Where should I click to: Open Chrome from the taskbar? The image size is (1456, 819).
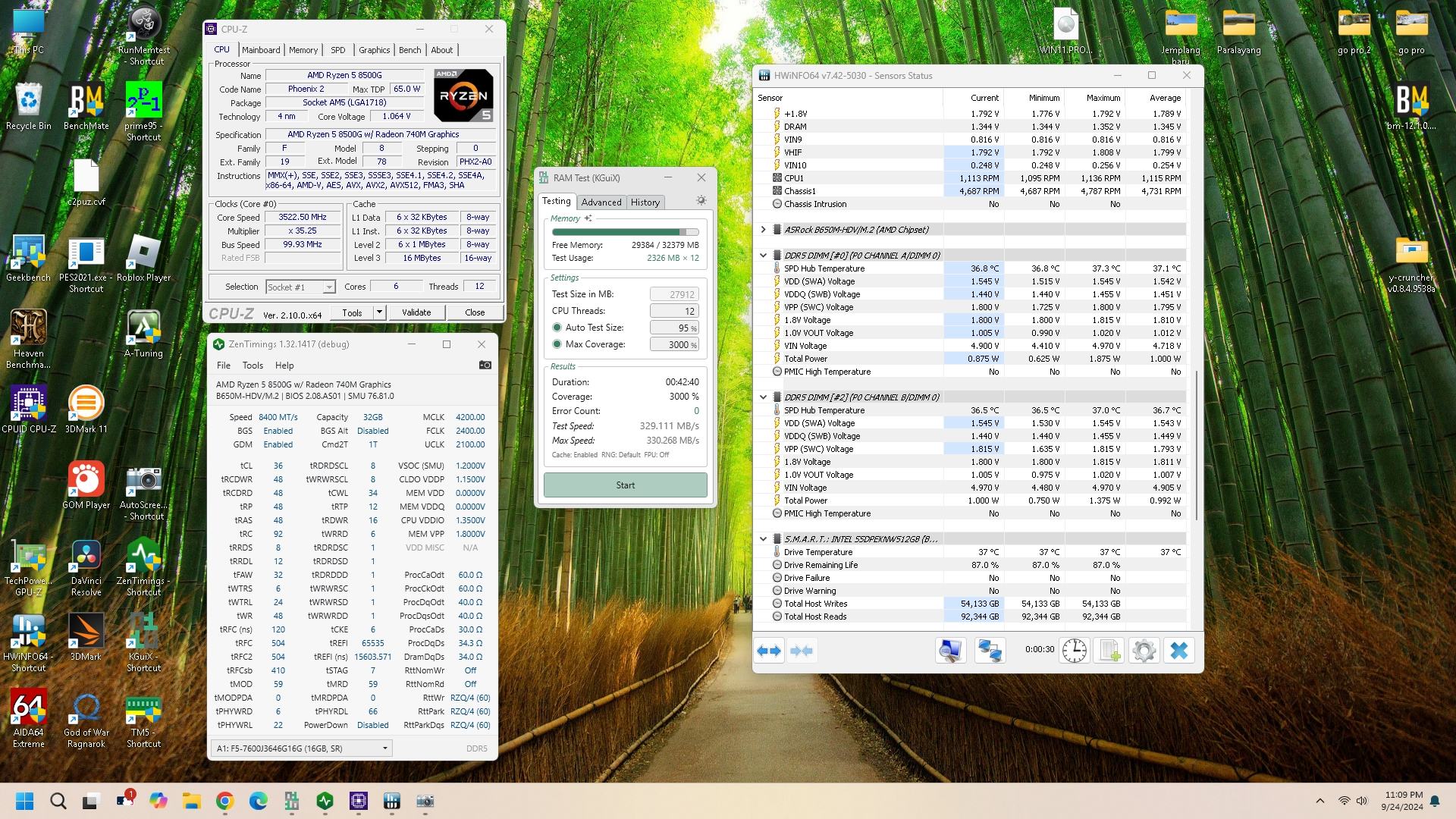pos(224,801)
